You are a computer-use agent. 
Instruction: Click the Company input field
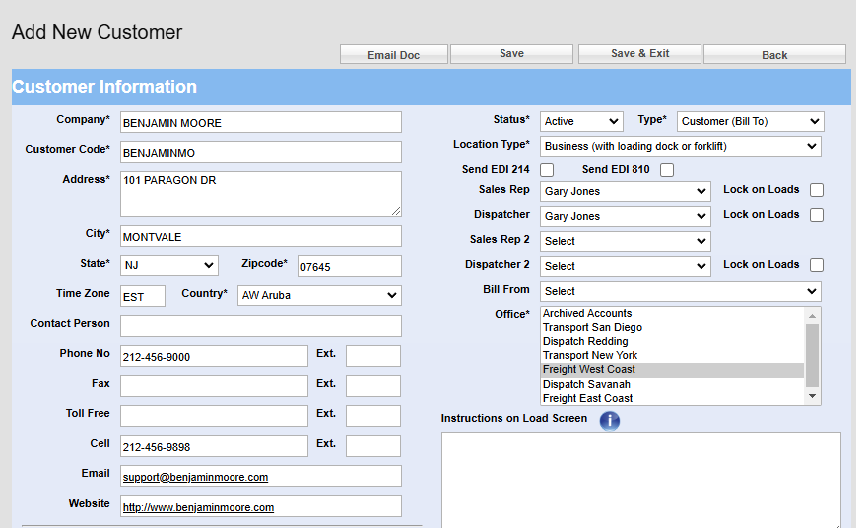(x=261, y=122)
